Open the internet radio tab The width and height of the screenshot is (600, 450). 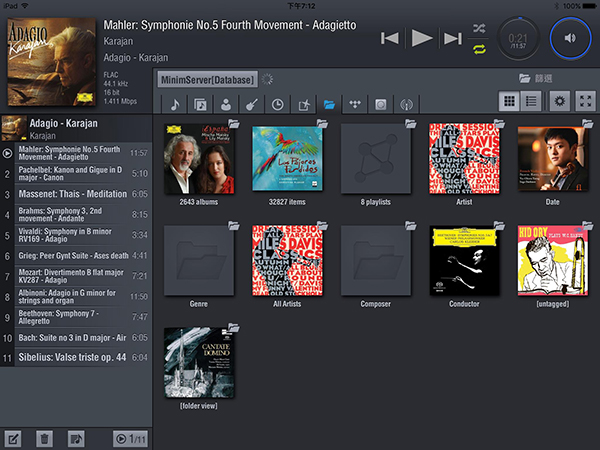pos(406,104)
